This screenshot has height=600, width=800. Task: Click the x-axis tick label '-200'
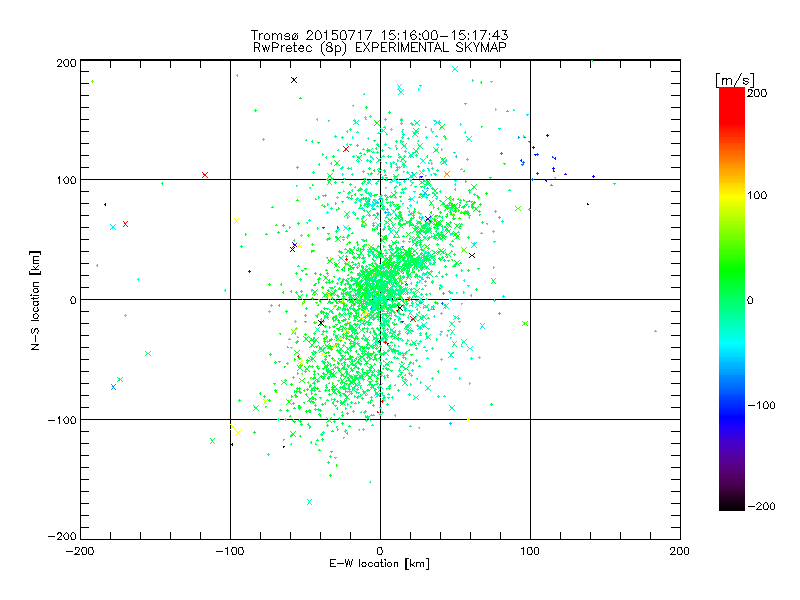click(x=80, y=551)
